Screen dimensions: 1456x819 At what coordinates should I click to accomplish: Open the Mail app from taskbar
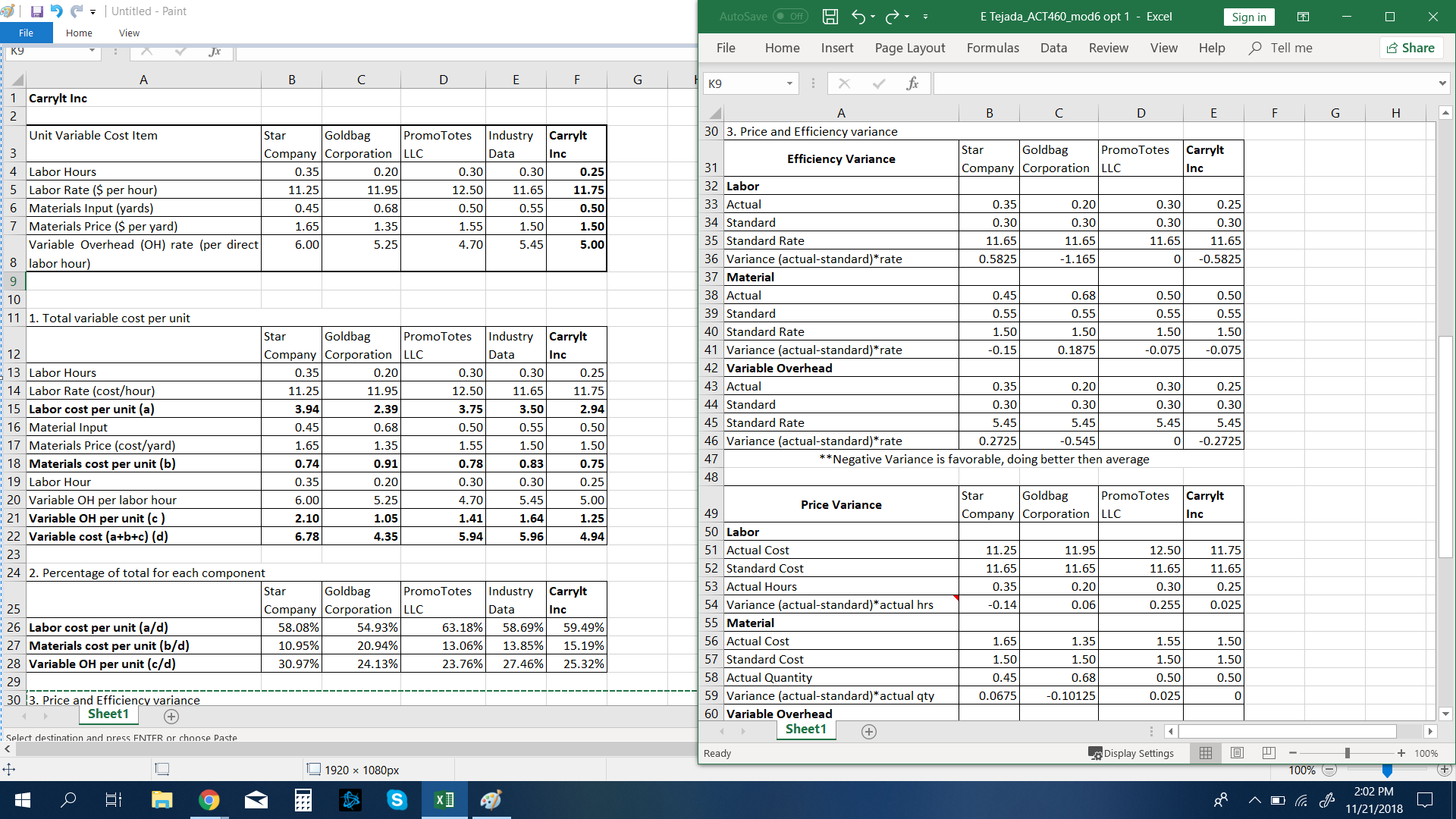click(256, 800)
